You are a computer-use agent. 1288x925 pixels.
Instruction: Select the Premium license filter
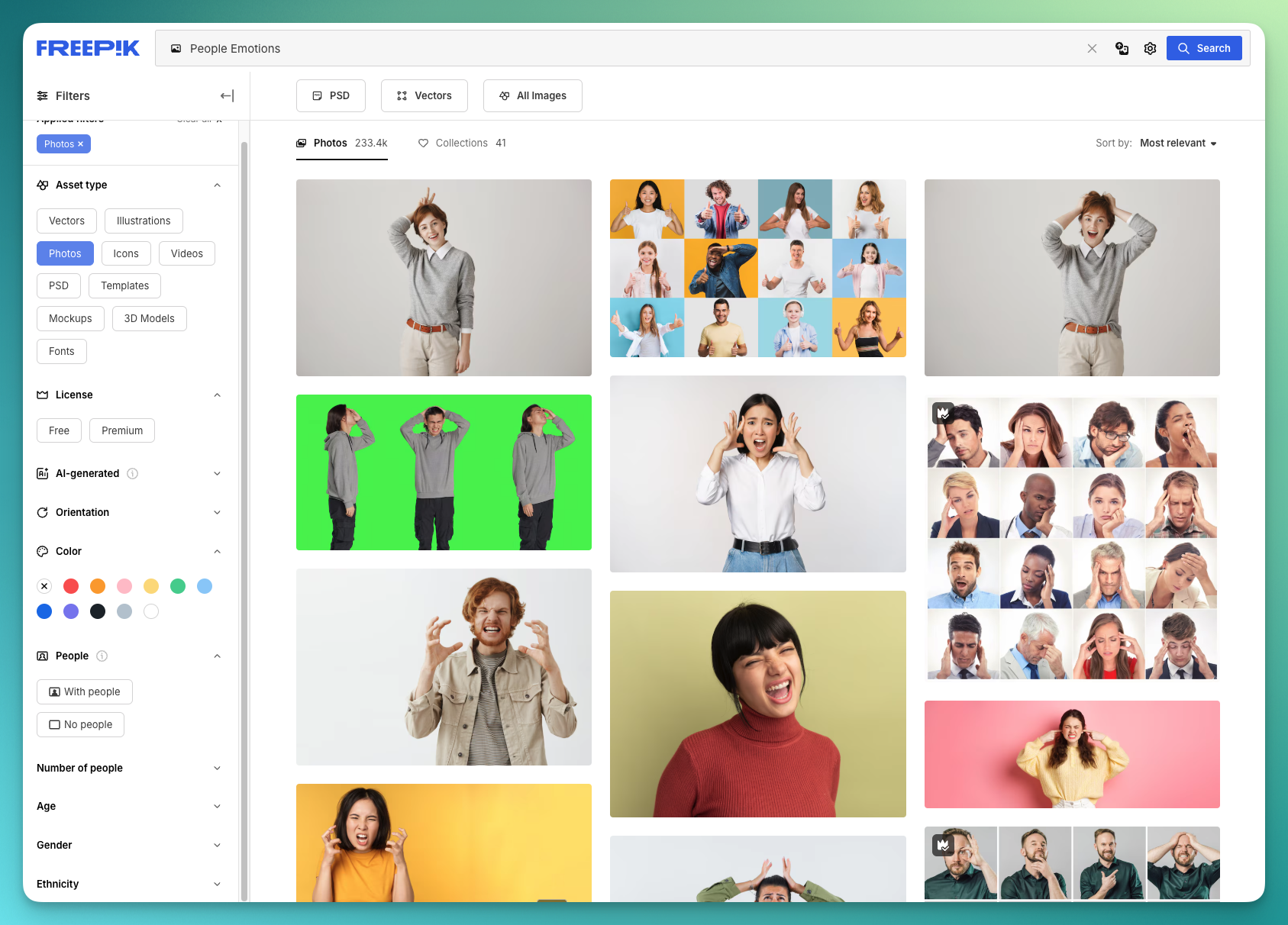pos(122,430)
